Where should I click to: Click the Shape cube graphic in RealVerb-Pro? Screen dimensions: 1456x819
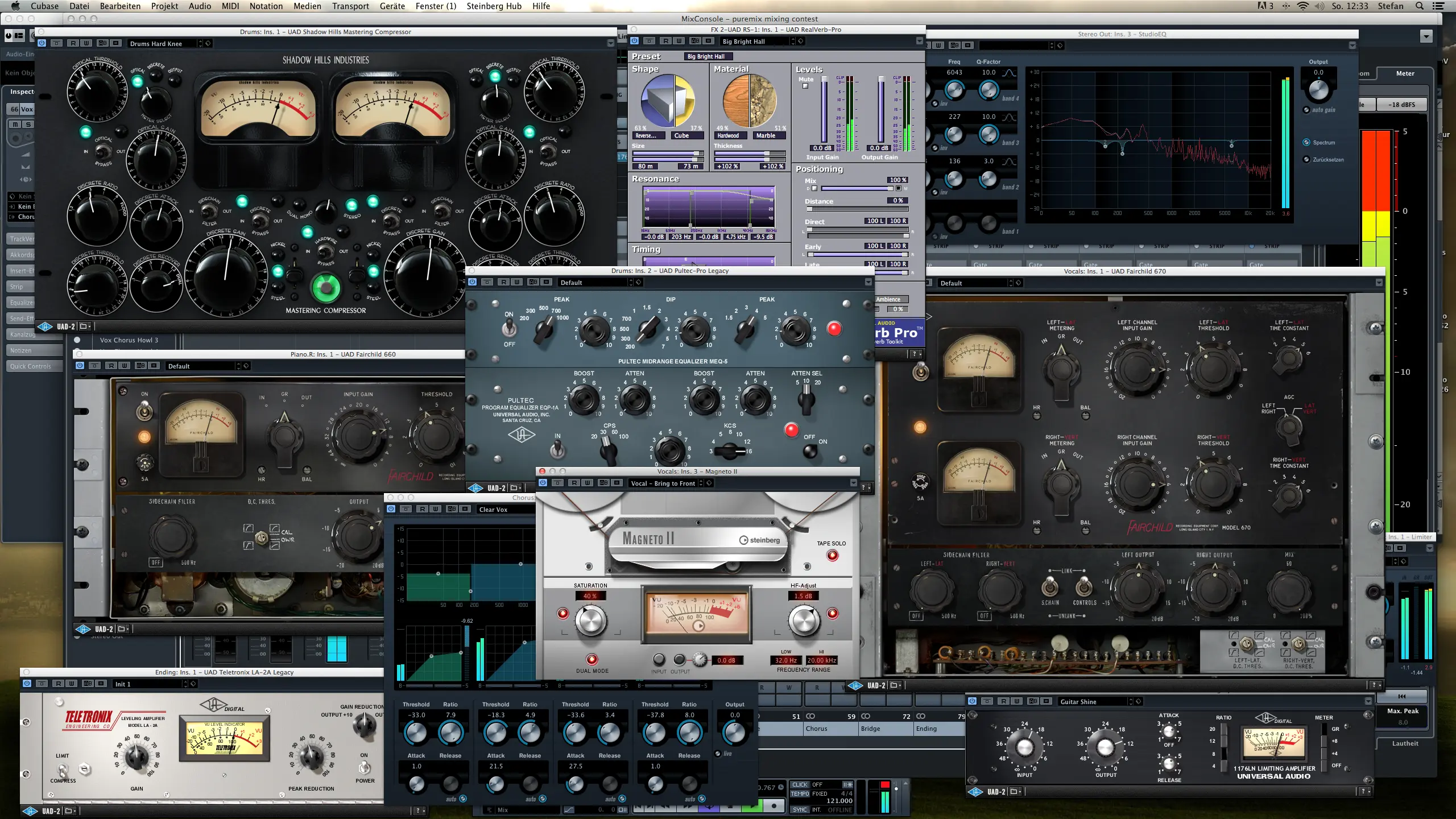tap(668, 101)
